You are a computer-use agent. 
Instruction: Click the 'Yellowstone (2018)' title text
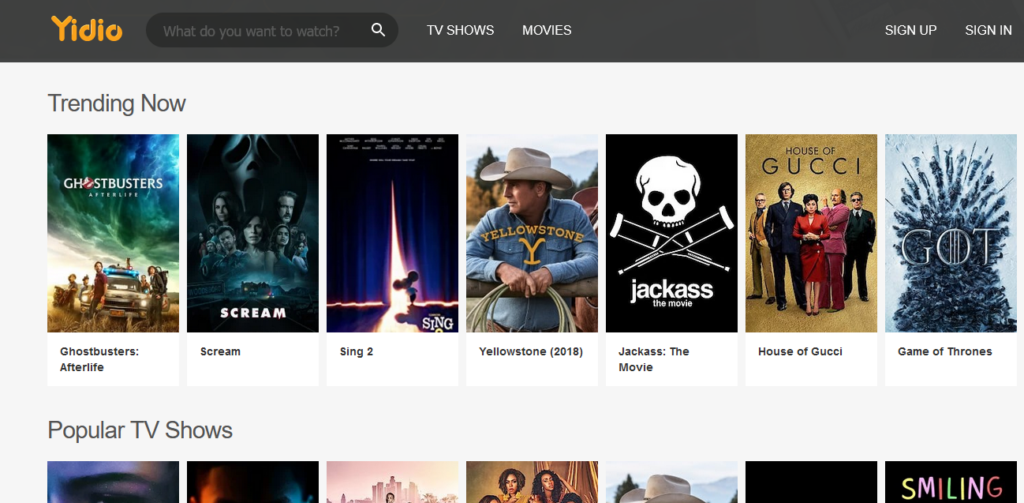click(531, 351)
